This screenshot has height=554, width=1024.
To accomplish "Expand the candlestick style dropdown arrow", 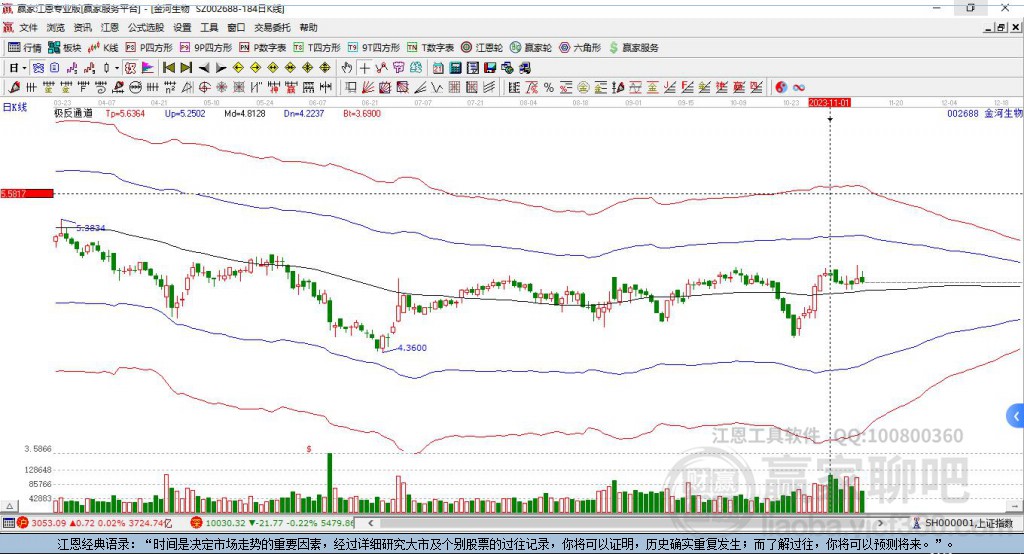I will (117, 68).
